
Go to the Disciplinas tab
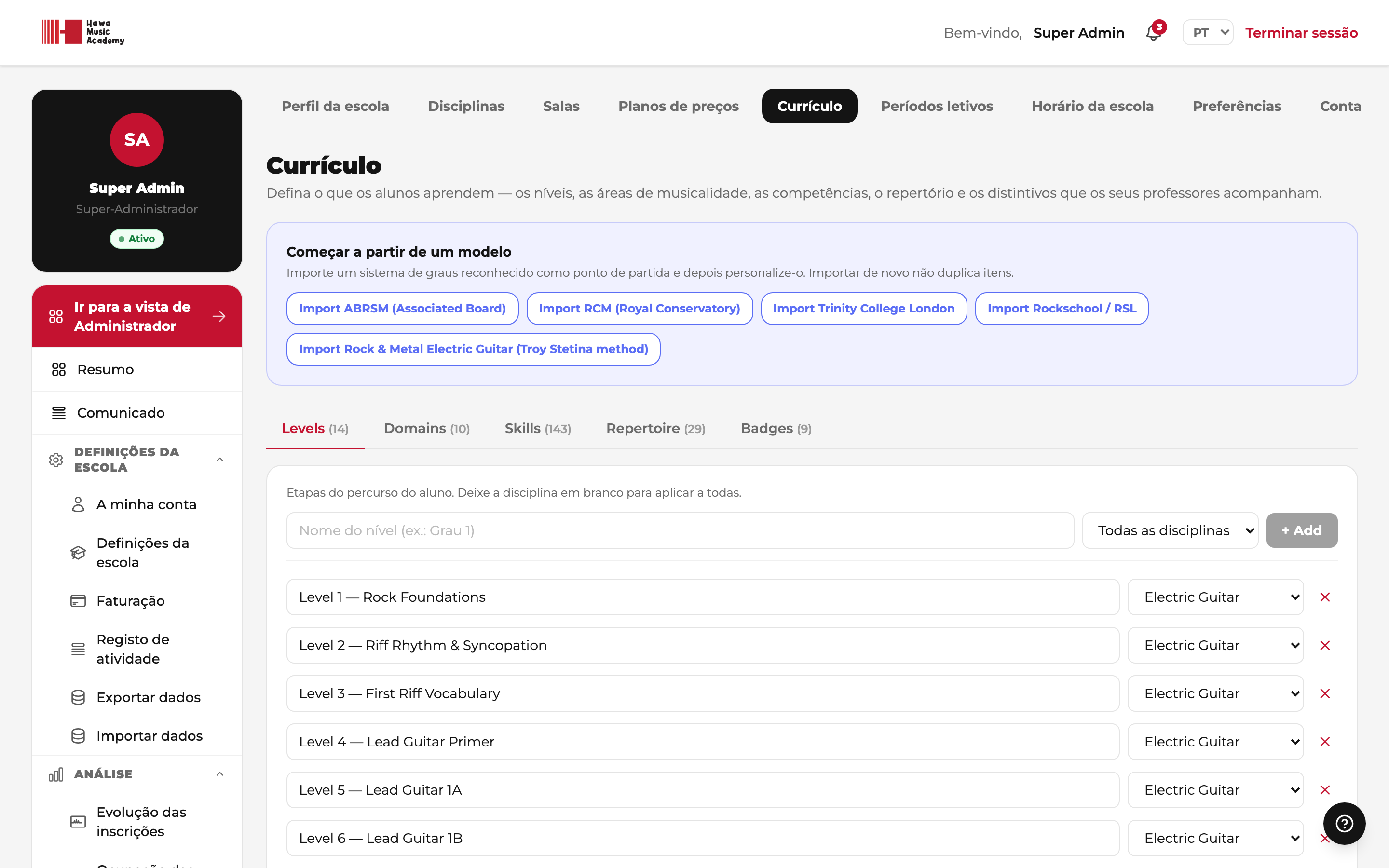[x=466, y=106]
